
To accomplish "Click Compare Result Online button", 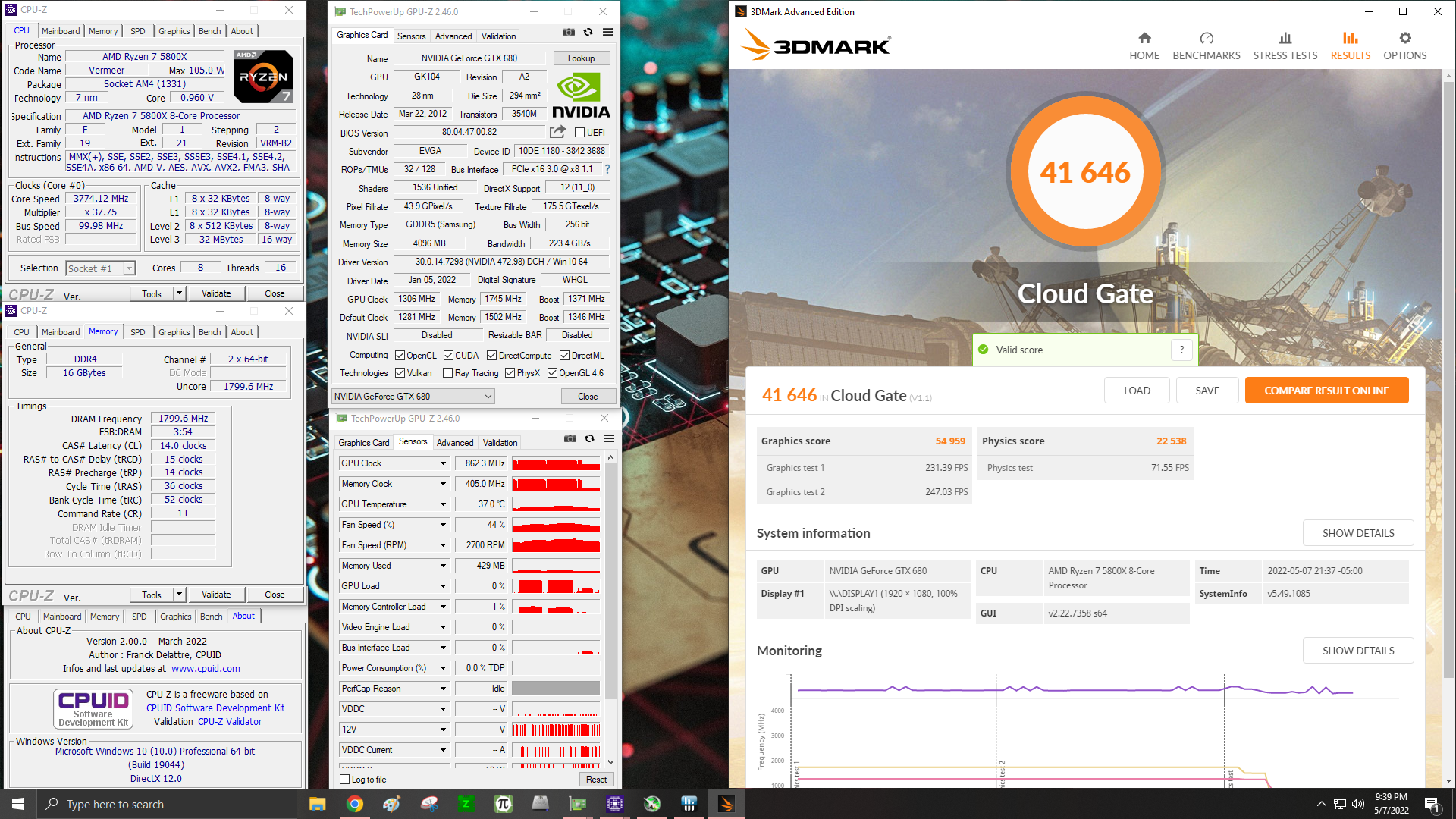I will point(1326,391).
